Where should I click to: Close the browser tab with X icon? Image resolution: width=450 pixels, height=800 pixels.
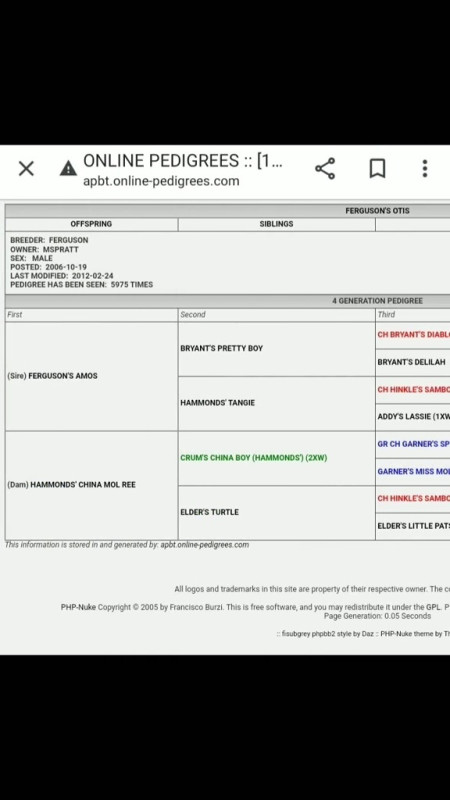[x=26, y=168]
